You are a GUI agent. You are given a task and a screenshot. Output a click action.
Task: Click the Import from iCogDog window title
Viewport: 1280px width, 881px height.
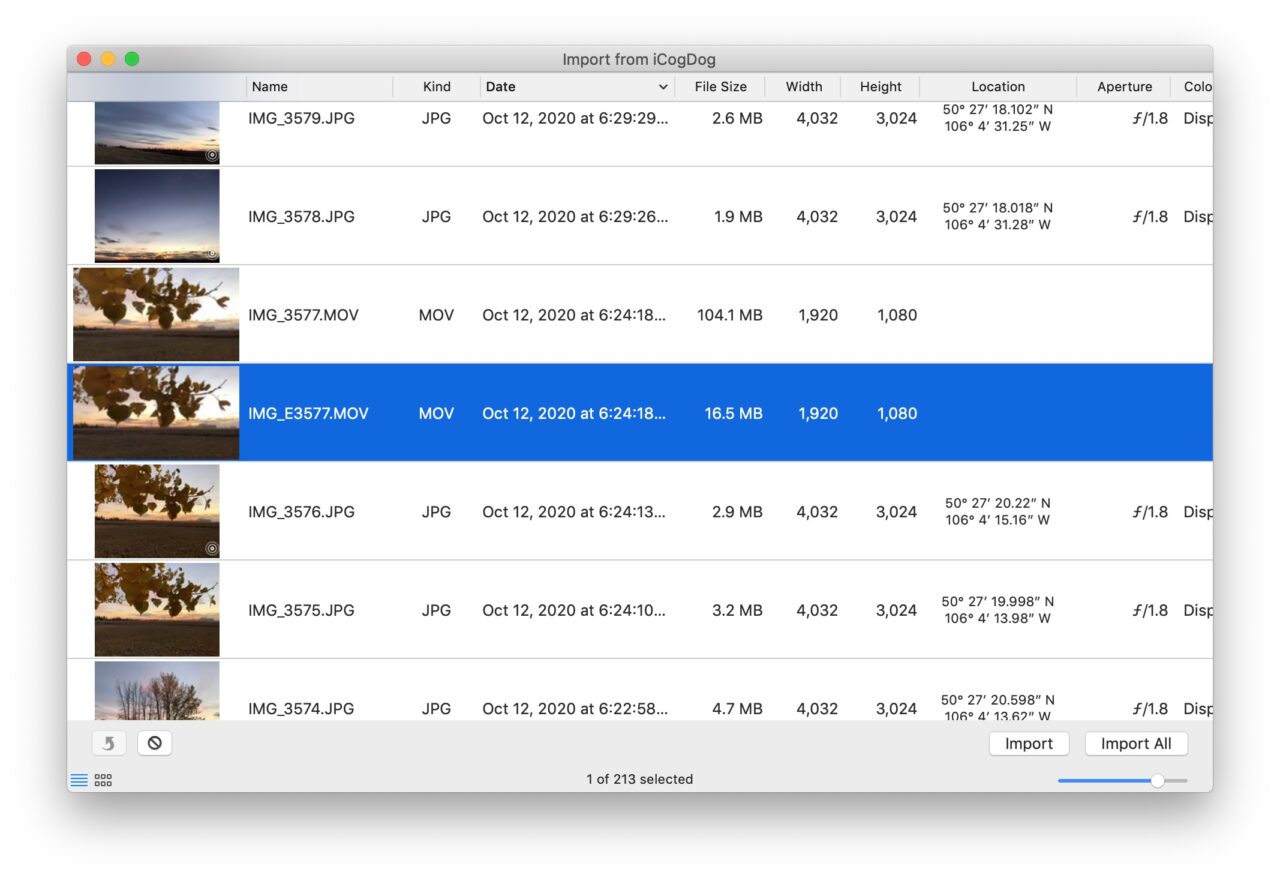coord(639,59)
